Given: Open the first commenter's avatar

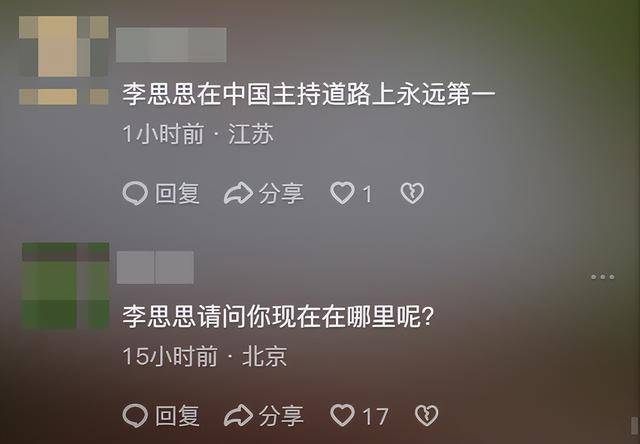Looking at the screenshot, I should pyautogui.click(x=64, y=60).
